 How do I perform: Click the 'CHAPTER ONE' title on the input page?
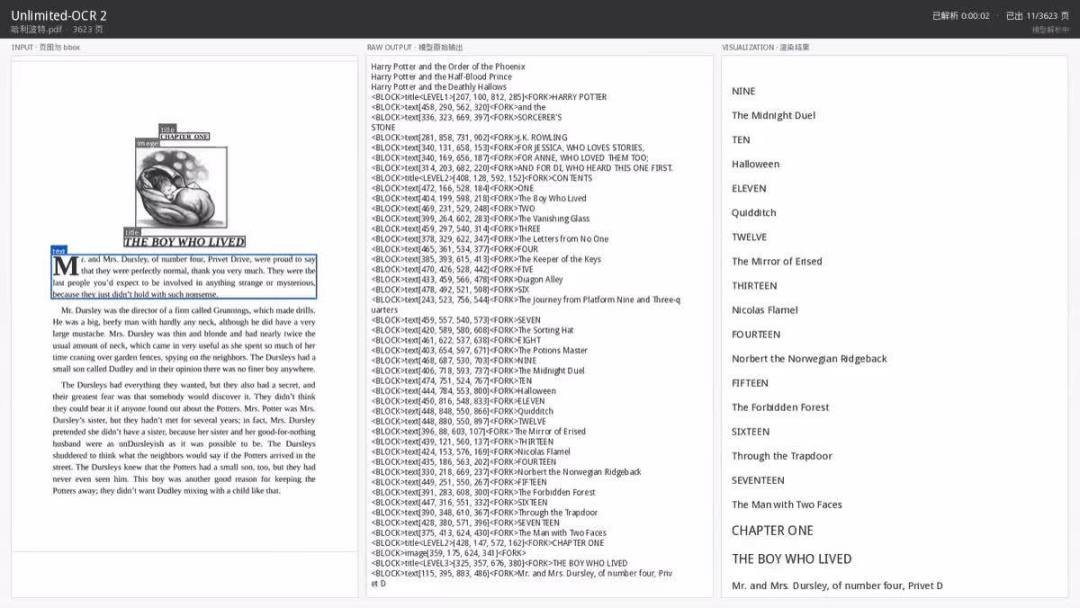(185, 136)
